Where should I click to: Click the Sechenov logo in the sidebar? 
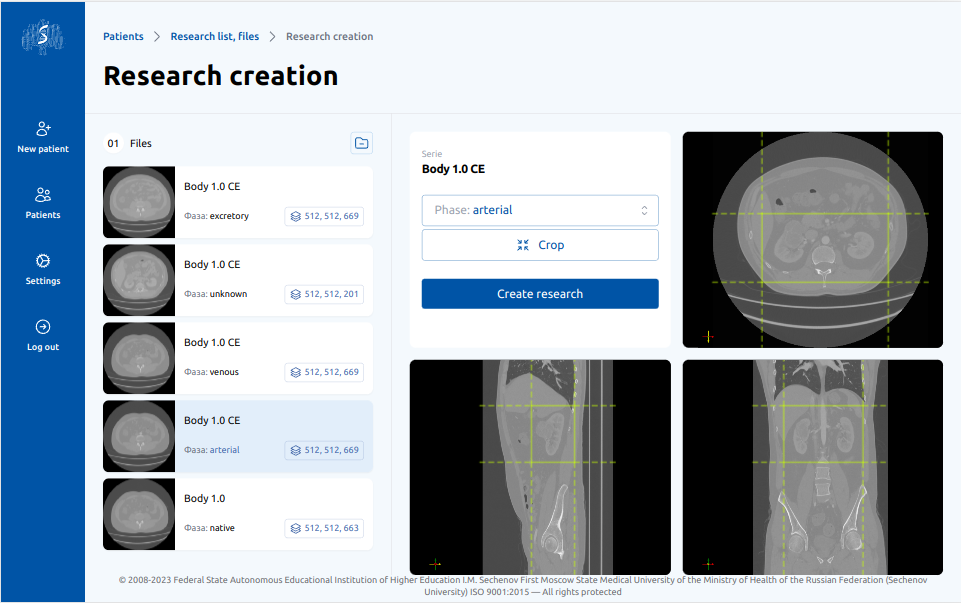[42, 37]
